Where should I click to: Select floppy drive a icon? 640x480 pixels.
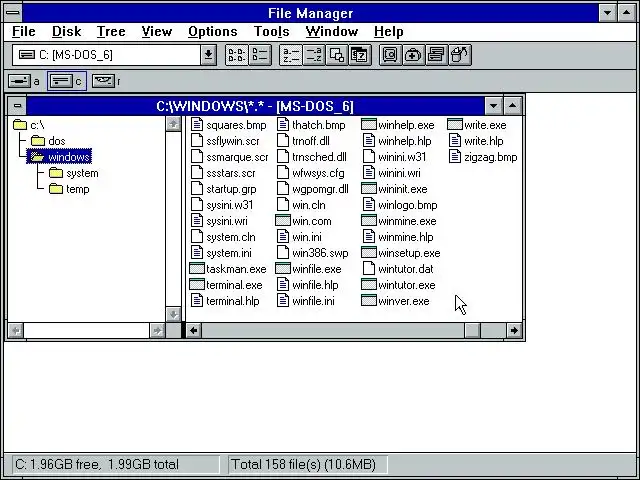point(19,81)
